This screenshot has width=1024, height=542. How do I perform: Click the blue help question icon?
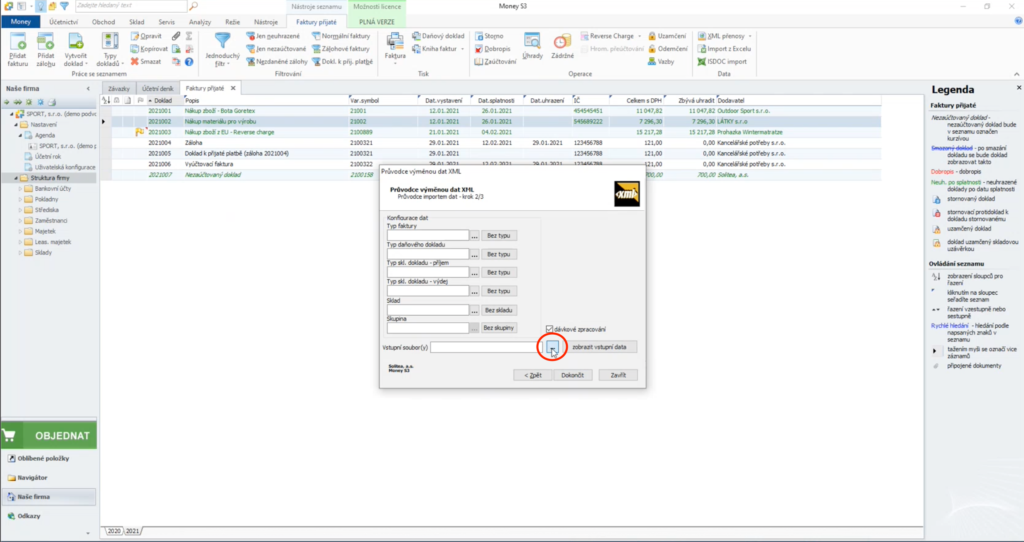pyautogui.click(x=189, y=61)
